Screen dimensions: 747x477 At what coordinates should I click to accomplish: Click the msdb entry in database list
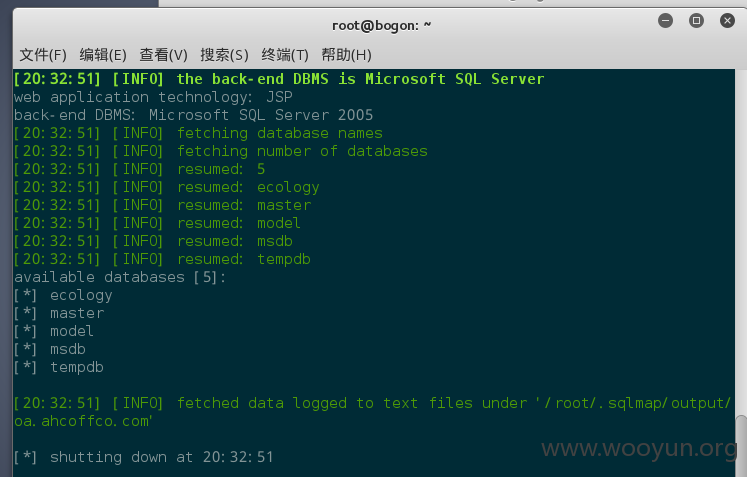pos(68,349)
